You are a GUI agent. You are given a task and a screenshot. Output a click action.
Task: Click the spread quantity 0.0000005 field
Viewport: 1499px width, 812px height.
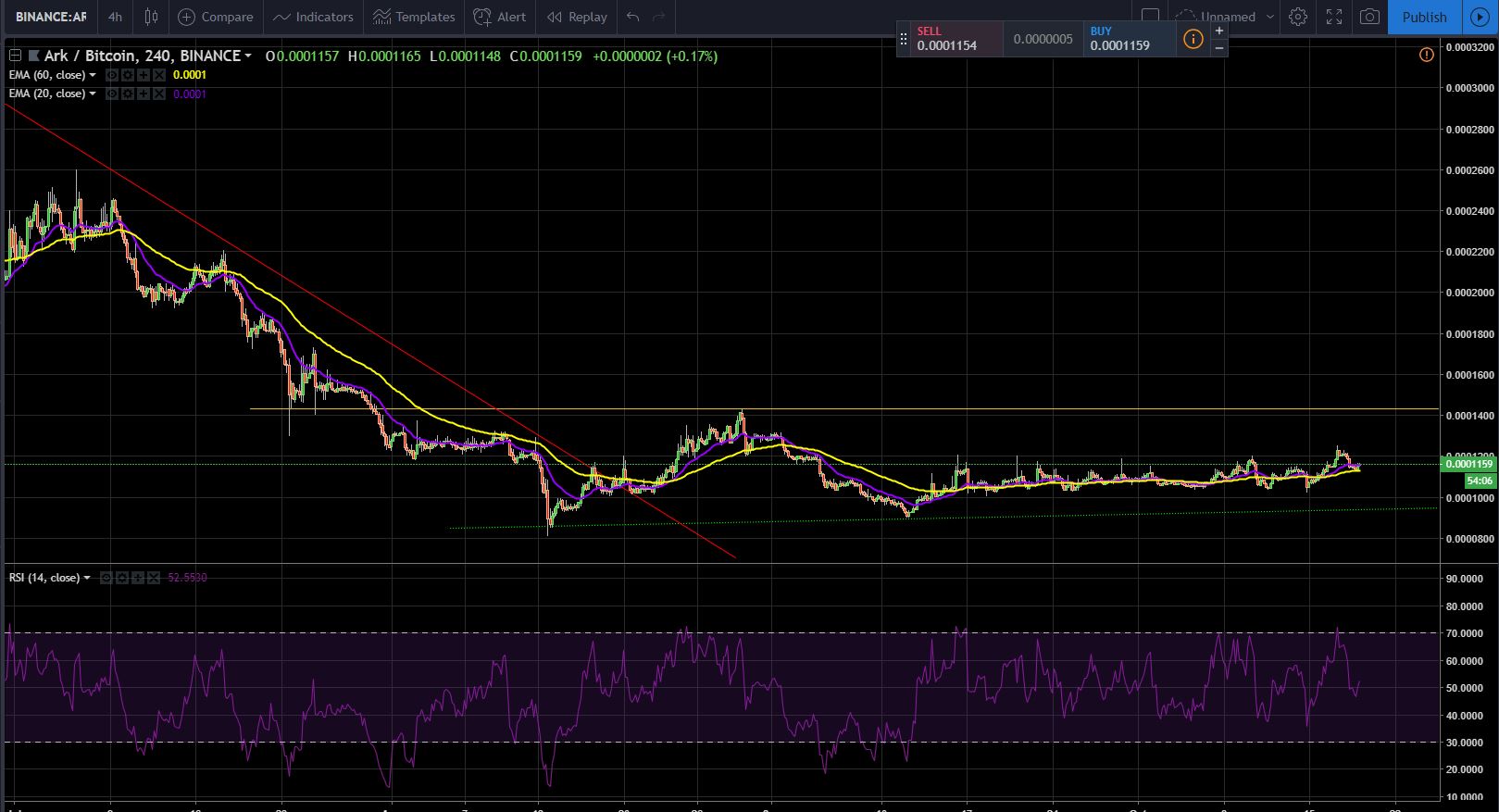point(1043,39)
